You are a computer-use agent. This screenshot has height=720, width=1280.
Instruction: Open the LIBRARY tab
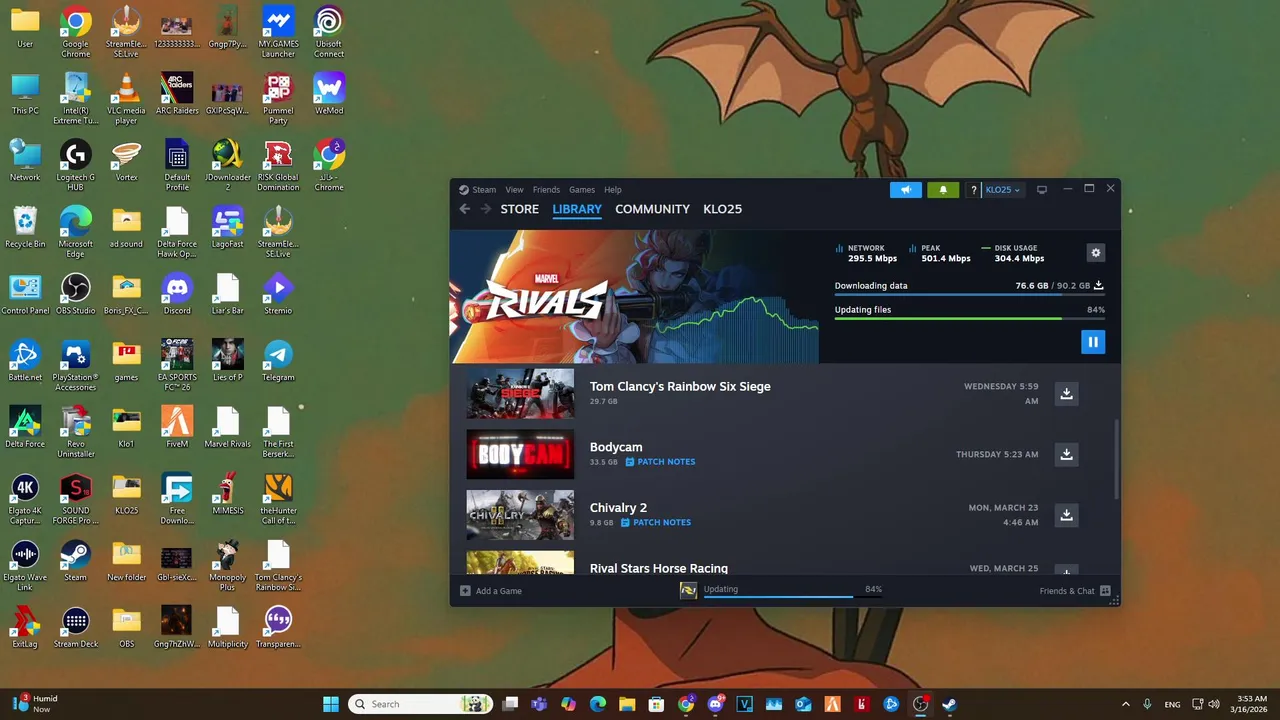point(577,209)
